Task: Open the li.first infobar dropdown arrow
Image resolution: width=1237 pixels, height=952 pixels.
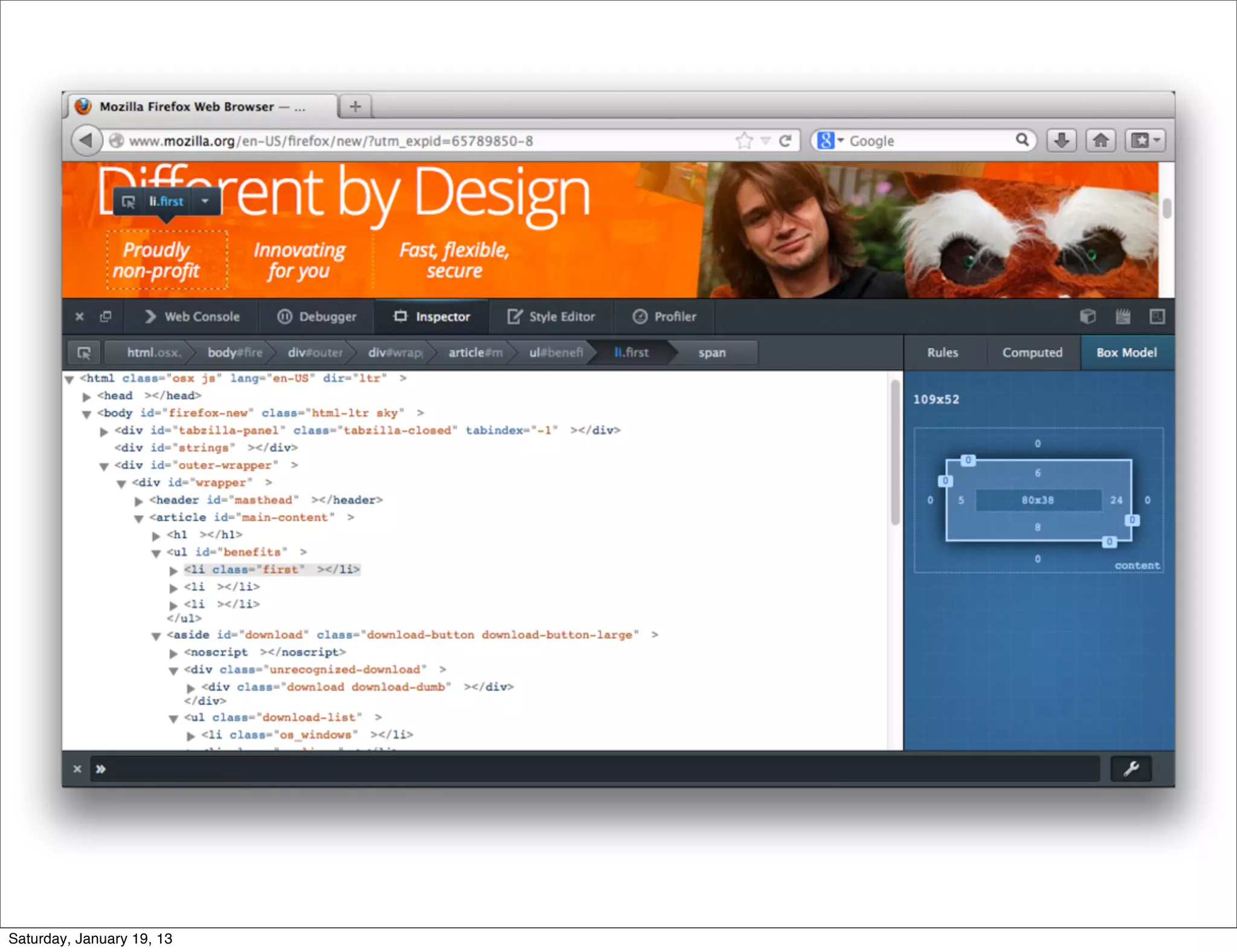Action: coord(205,201)
